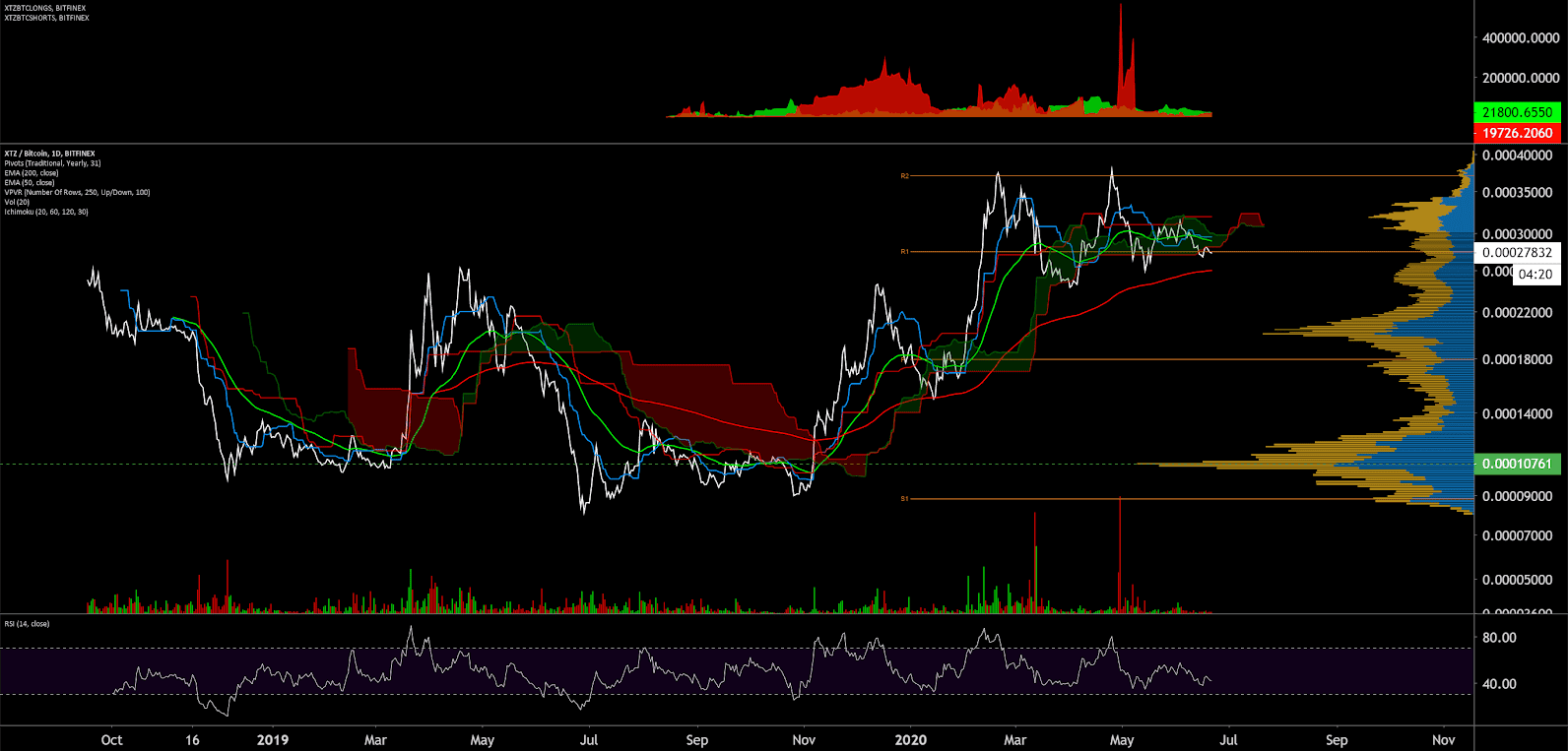Click the 0.00035000 price axis label
1568x751 pixels.
pyautogui.click(x=1517, y=193)
